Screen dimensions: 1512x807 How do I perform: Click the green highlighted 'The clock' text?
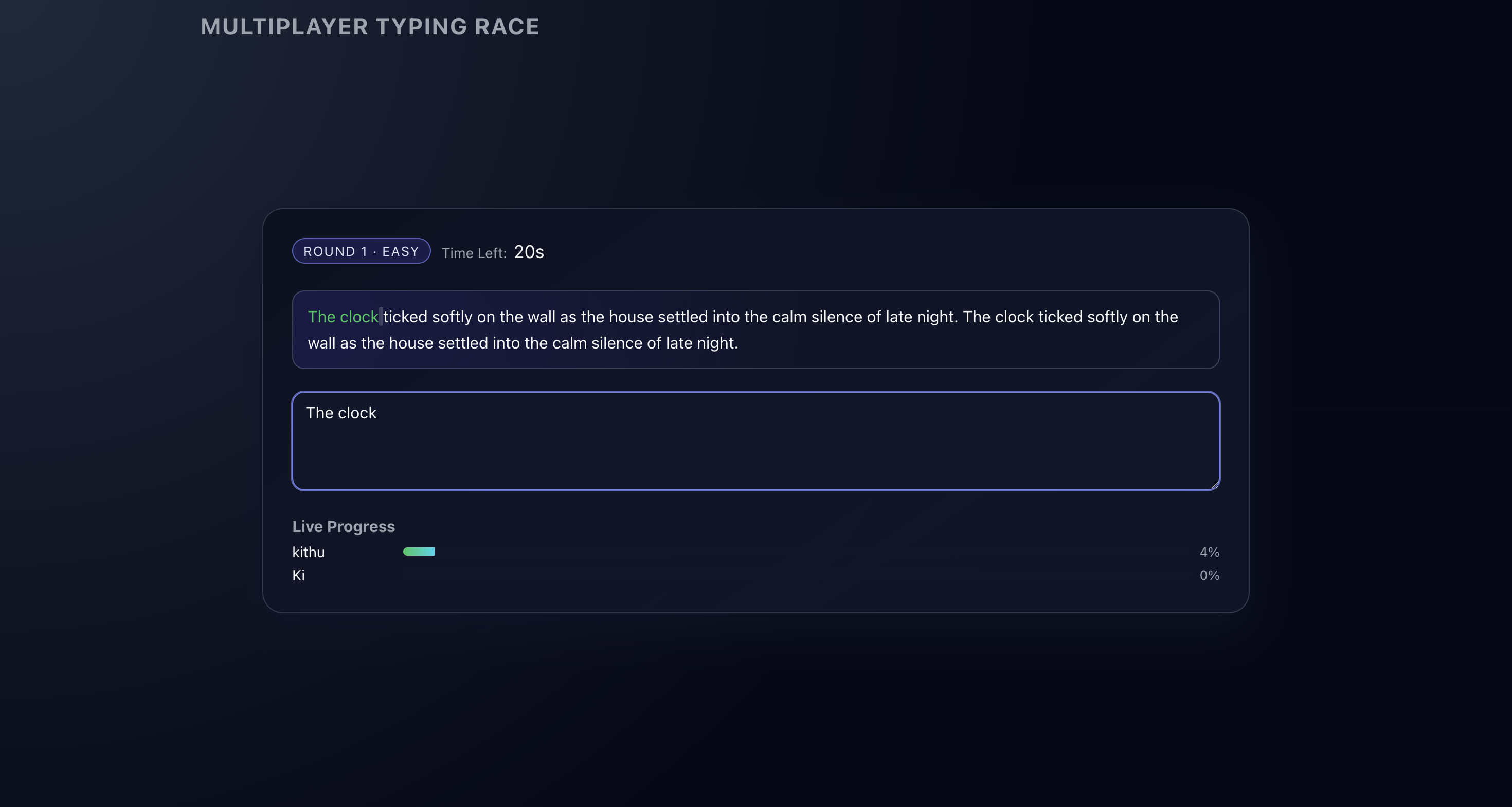coord(343,317)
